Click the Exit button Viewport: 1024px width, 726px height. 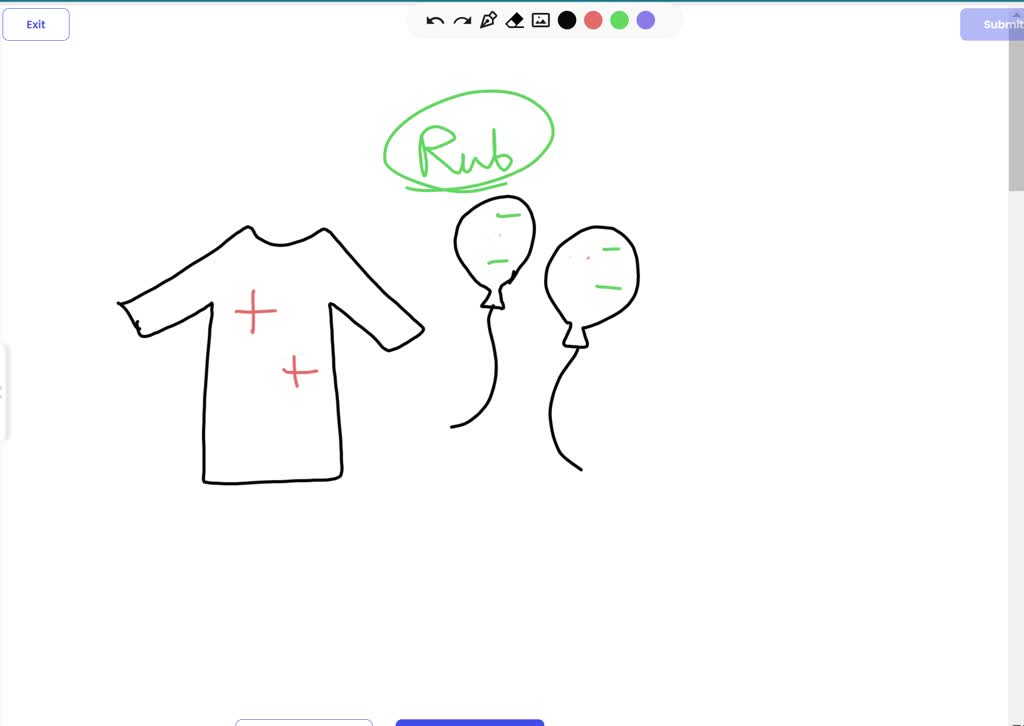(x=36, y=24)
